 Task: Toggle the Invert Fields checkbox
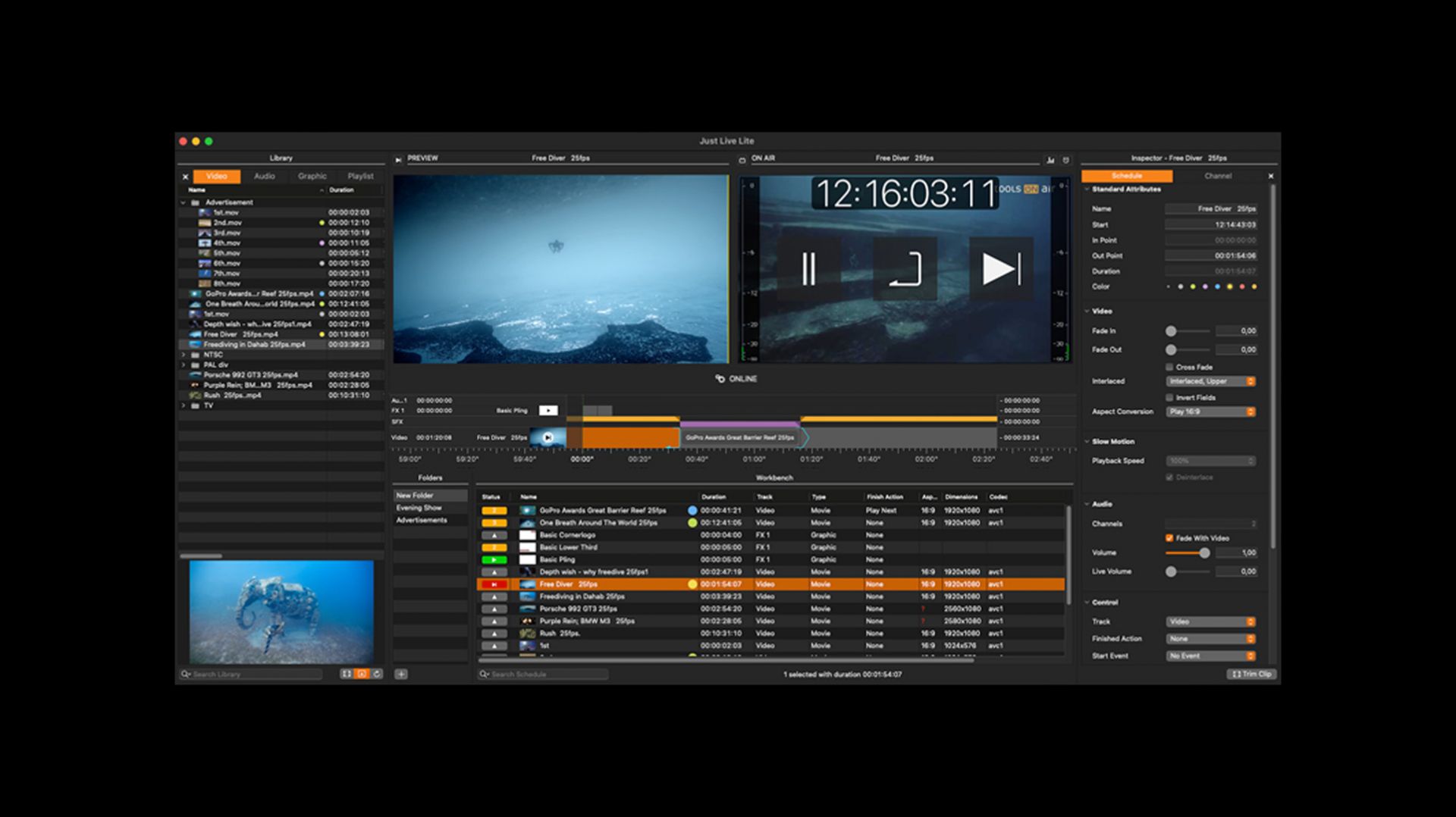point(1169,397)
